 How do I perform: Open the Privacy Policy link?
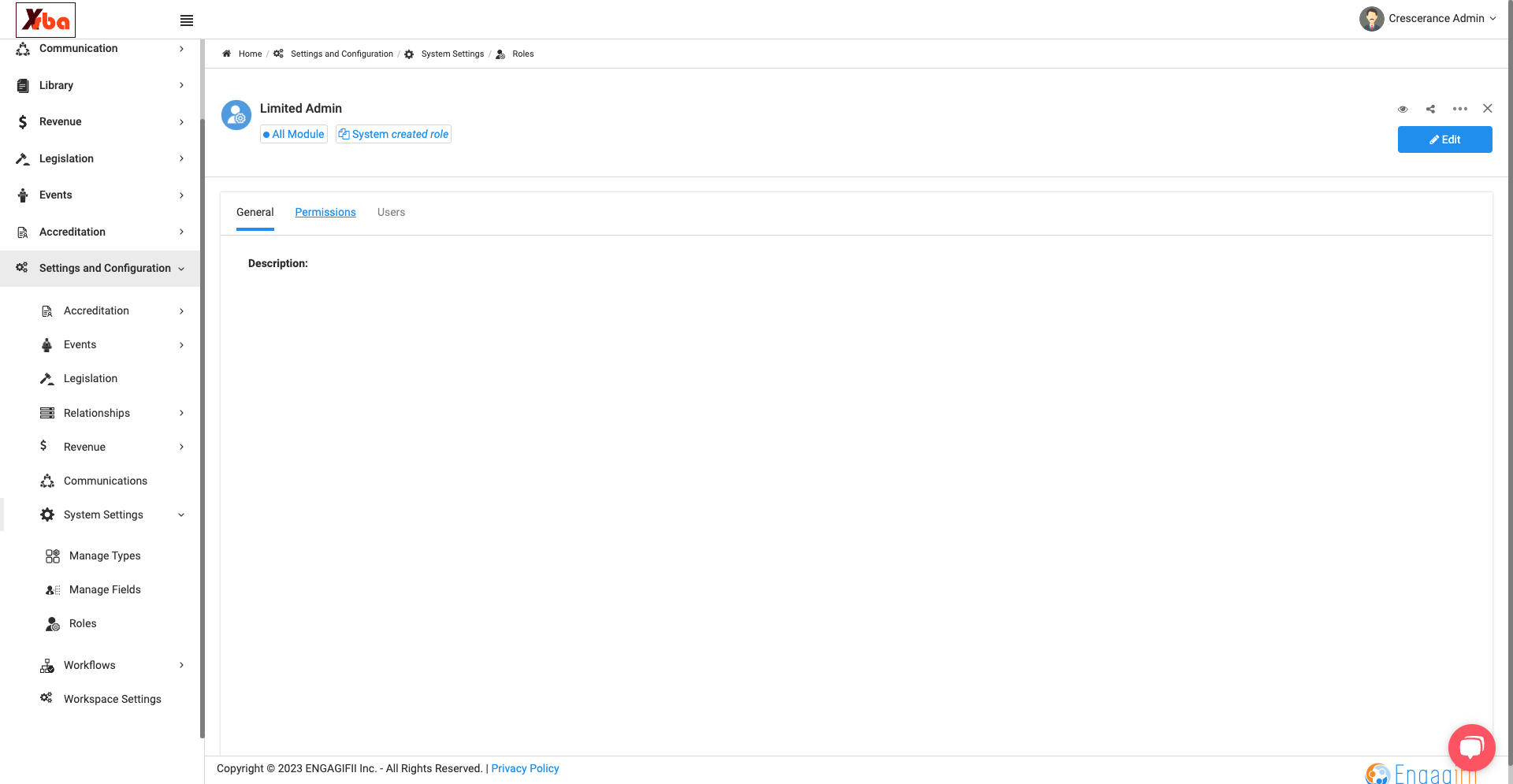pyautogui.click(x=525, y=768)
